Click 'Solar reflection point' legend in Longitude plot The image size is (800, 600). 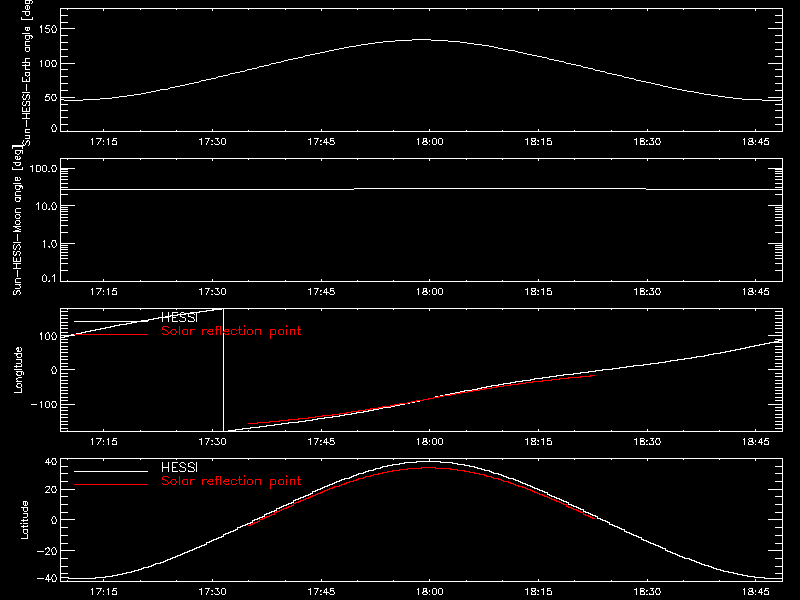(231, 331)
